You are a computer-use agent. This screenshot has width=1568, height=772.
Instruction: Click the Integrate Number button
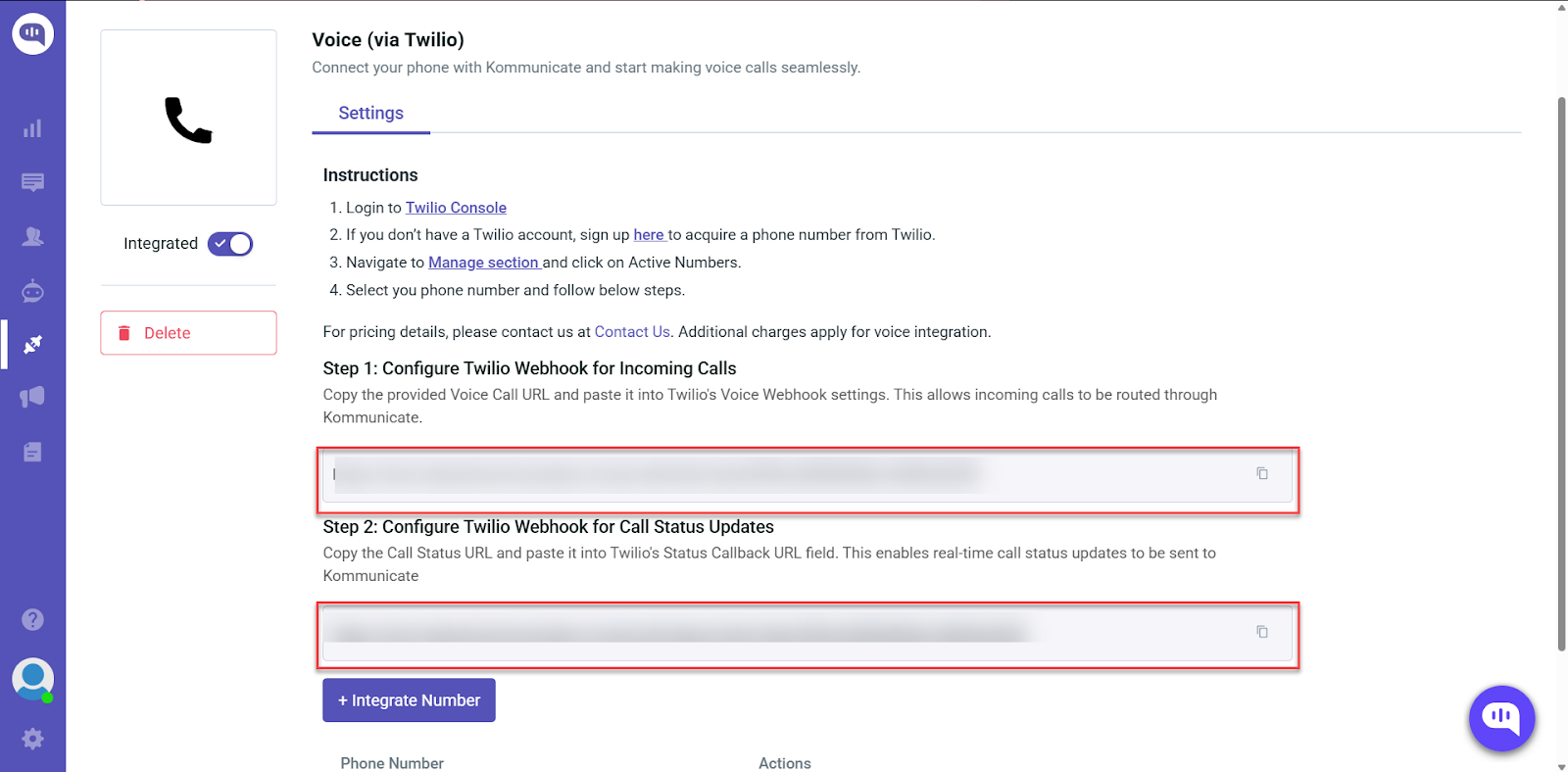pos(409,700)
